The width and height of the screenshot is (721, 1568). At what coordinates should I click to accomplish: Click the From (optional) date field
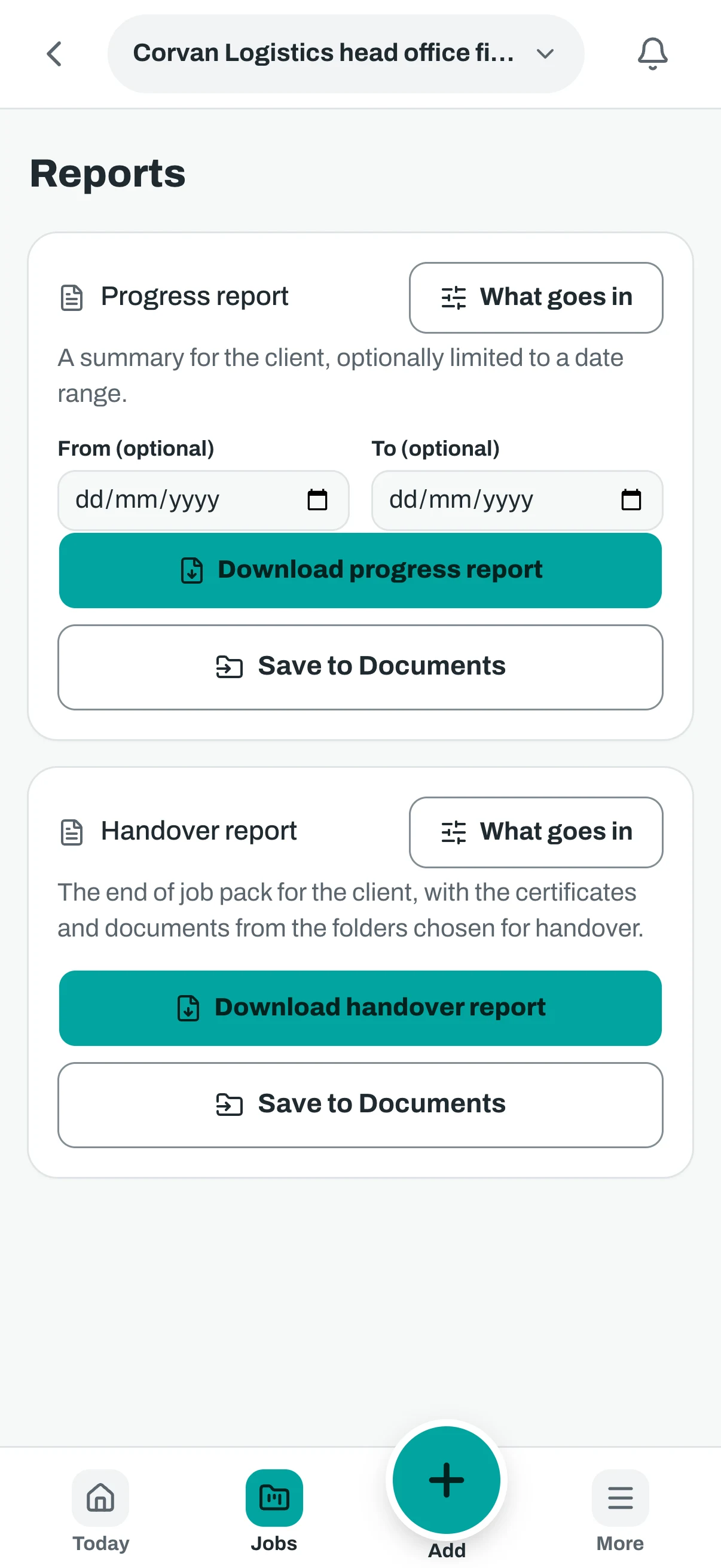203,500
